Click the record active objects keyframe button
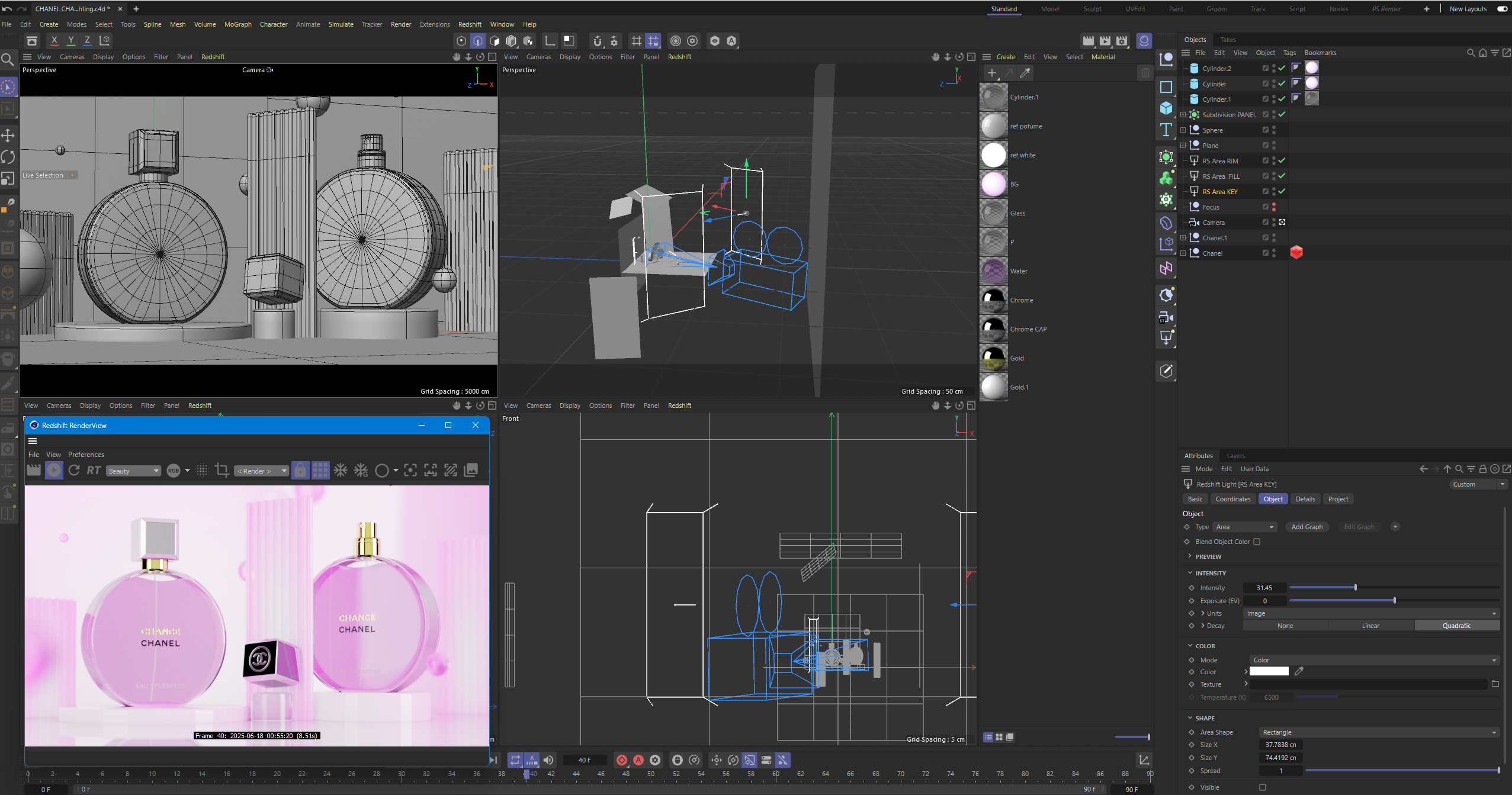Image resolution: width=1512 pixels, height=795 pixels. (x=621, y=760)
